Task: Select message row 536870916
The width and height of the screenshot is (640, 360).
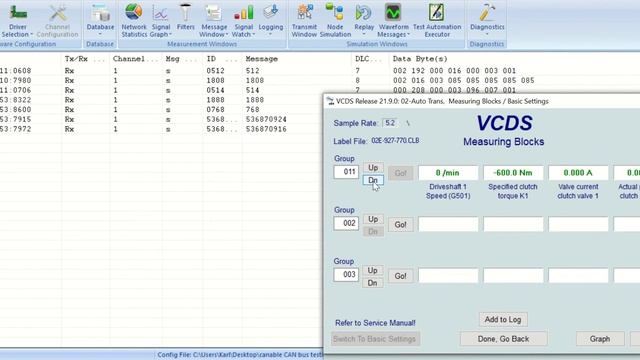Action: [161, 129]
